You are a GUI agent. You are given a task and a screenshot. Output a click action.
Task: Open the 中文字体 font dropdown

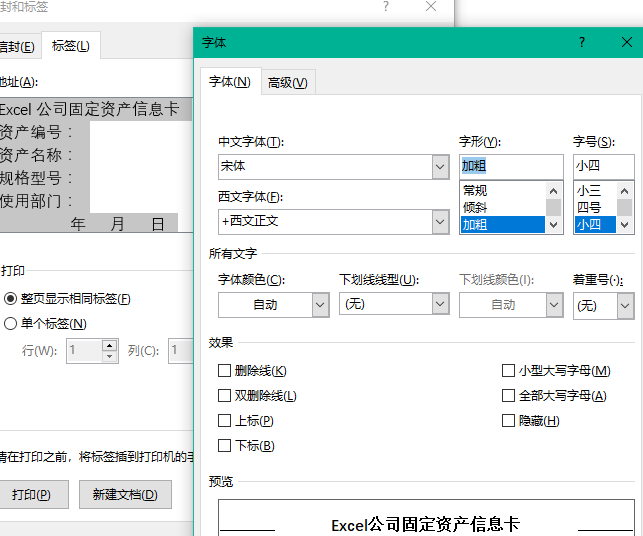click(x=440, y=167)
